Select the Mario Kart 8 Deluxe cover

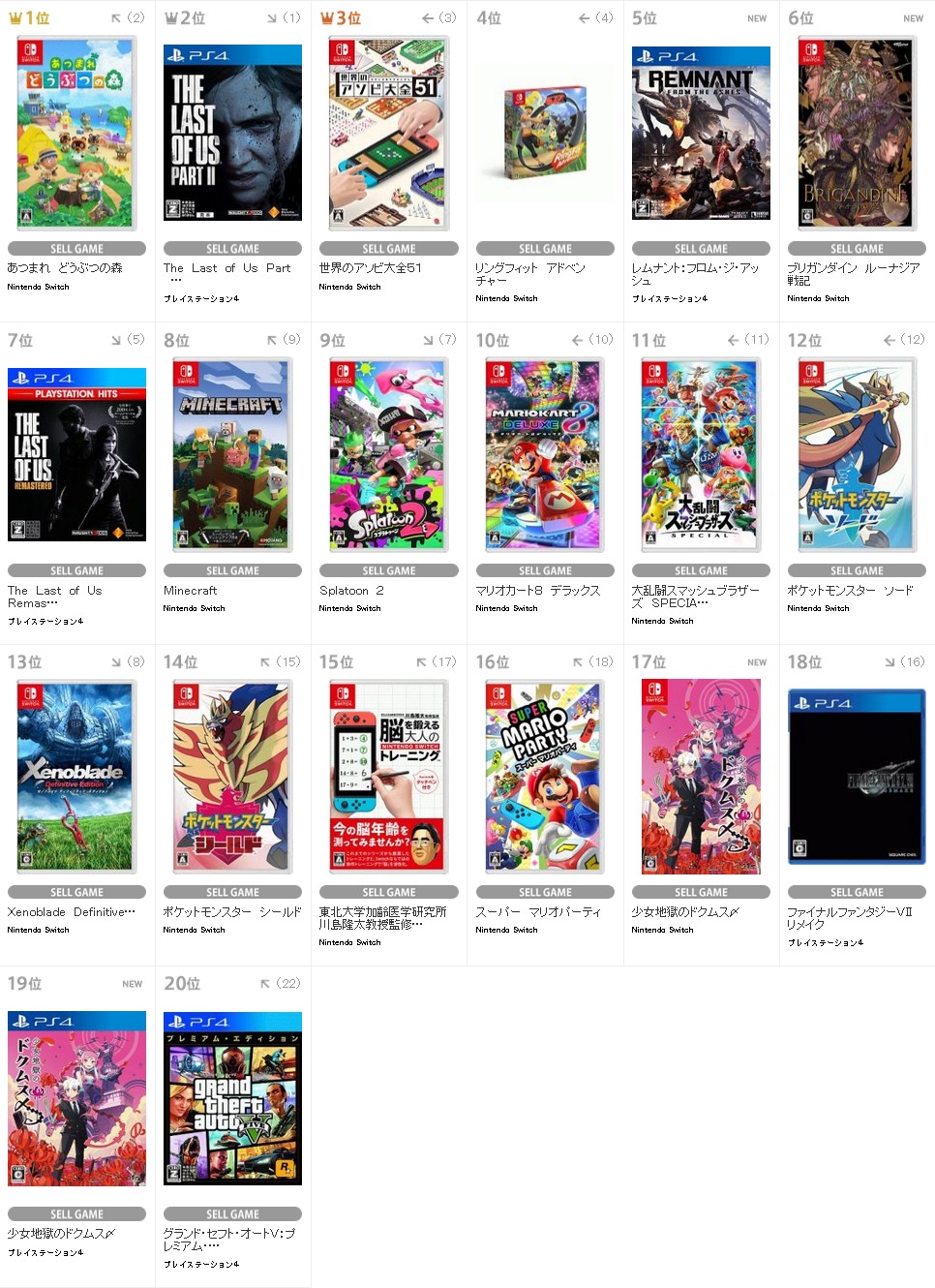545,455
